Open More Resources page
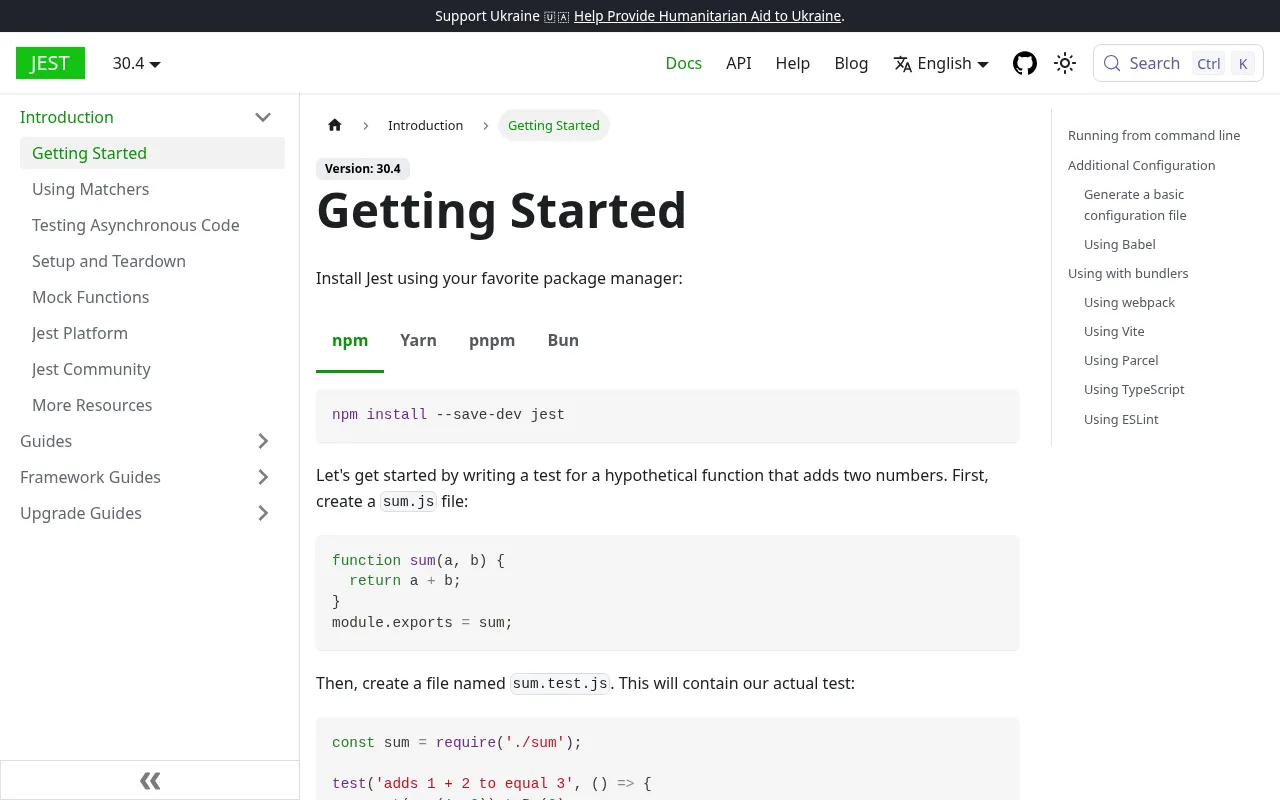 (x=152, y=405)
